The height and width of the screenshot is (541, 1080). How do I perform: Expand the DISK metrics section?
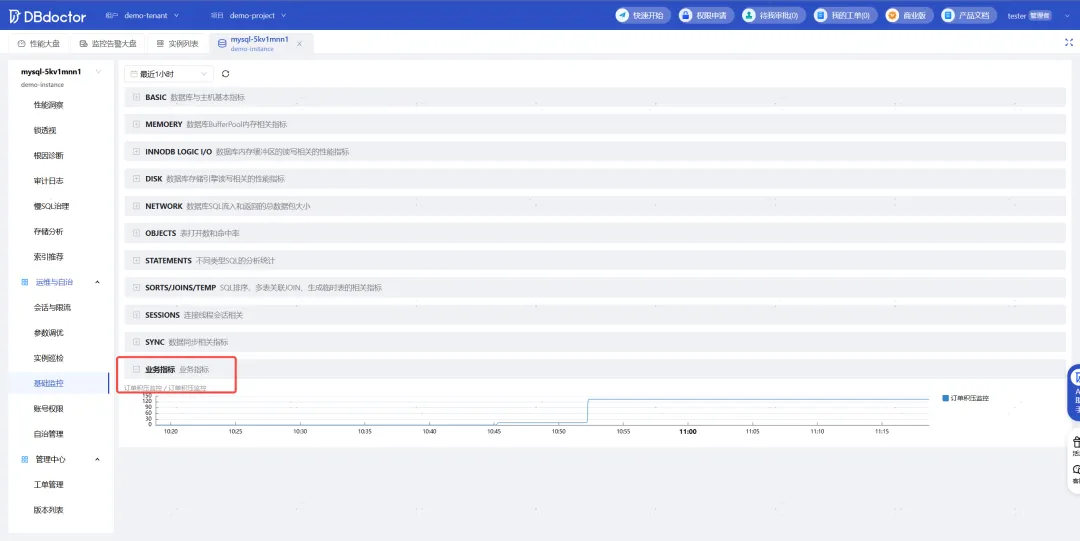136,178
